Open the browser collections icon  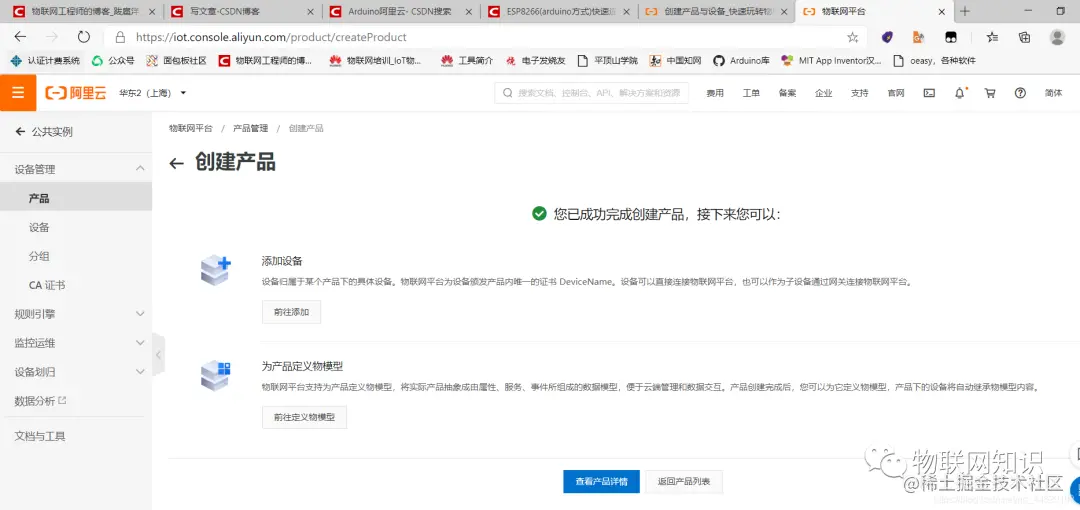1024,37
